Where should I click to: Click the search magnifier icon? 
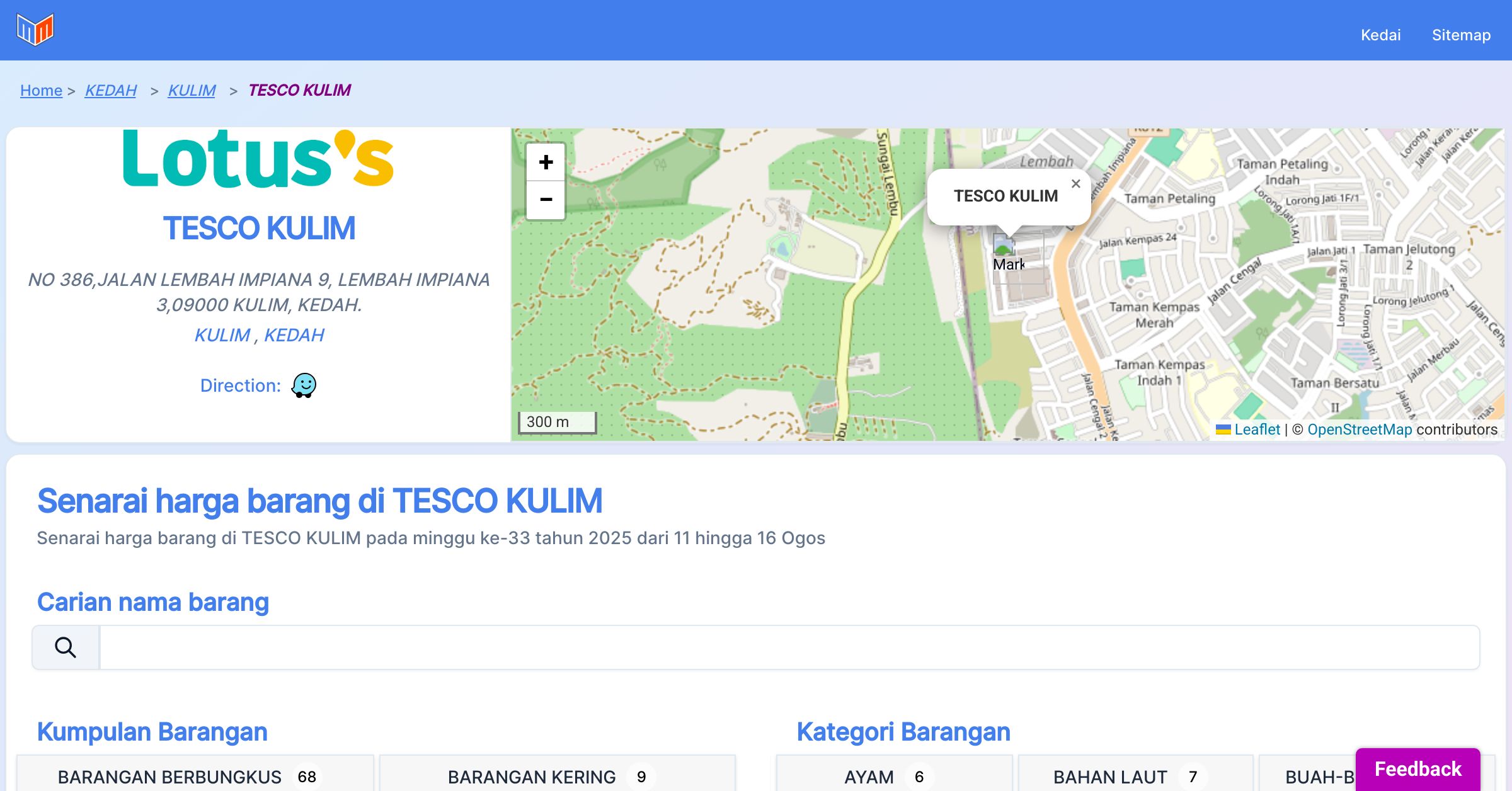[66, 647]
